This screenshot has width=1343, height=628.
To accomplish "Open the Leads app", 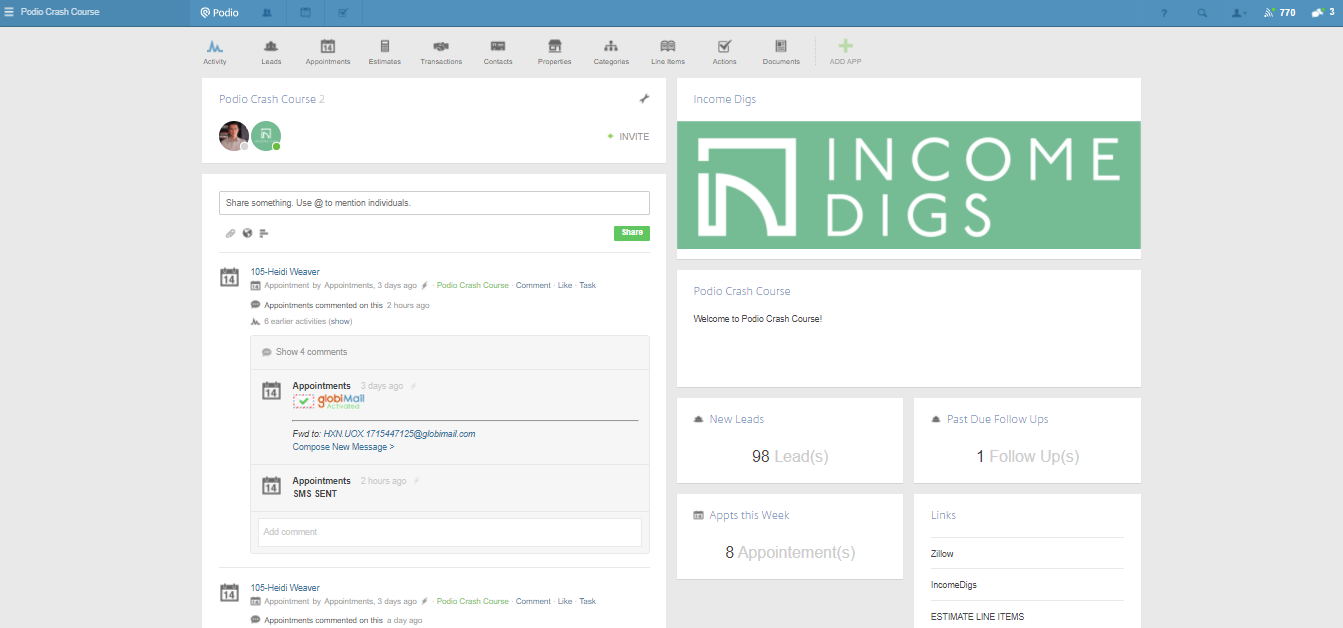I will click(x=271, y=52).
